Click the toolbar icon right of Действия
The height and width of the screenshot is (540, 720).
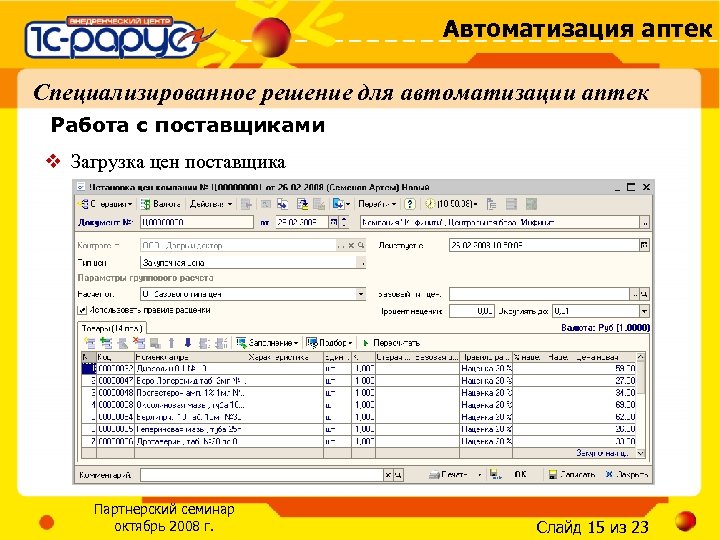[246, 204]
